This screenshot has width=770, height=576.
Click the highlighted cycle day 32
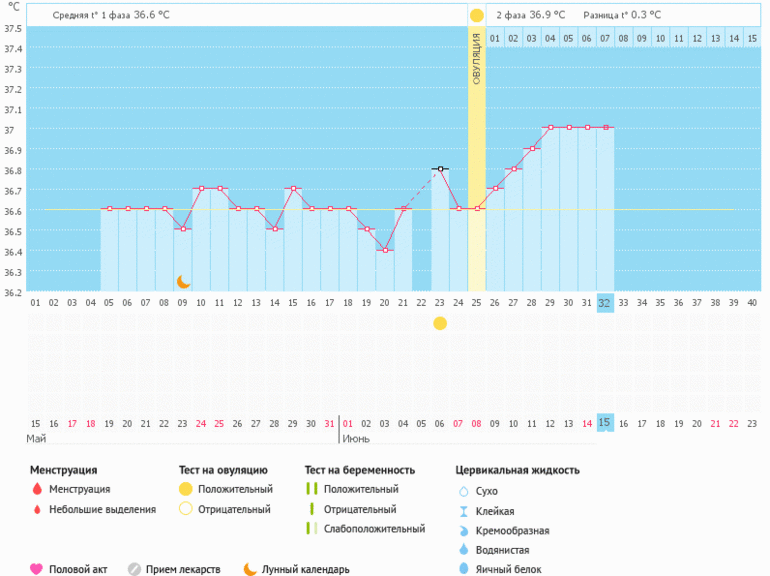coord(605,303)
